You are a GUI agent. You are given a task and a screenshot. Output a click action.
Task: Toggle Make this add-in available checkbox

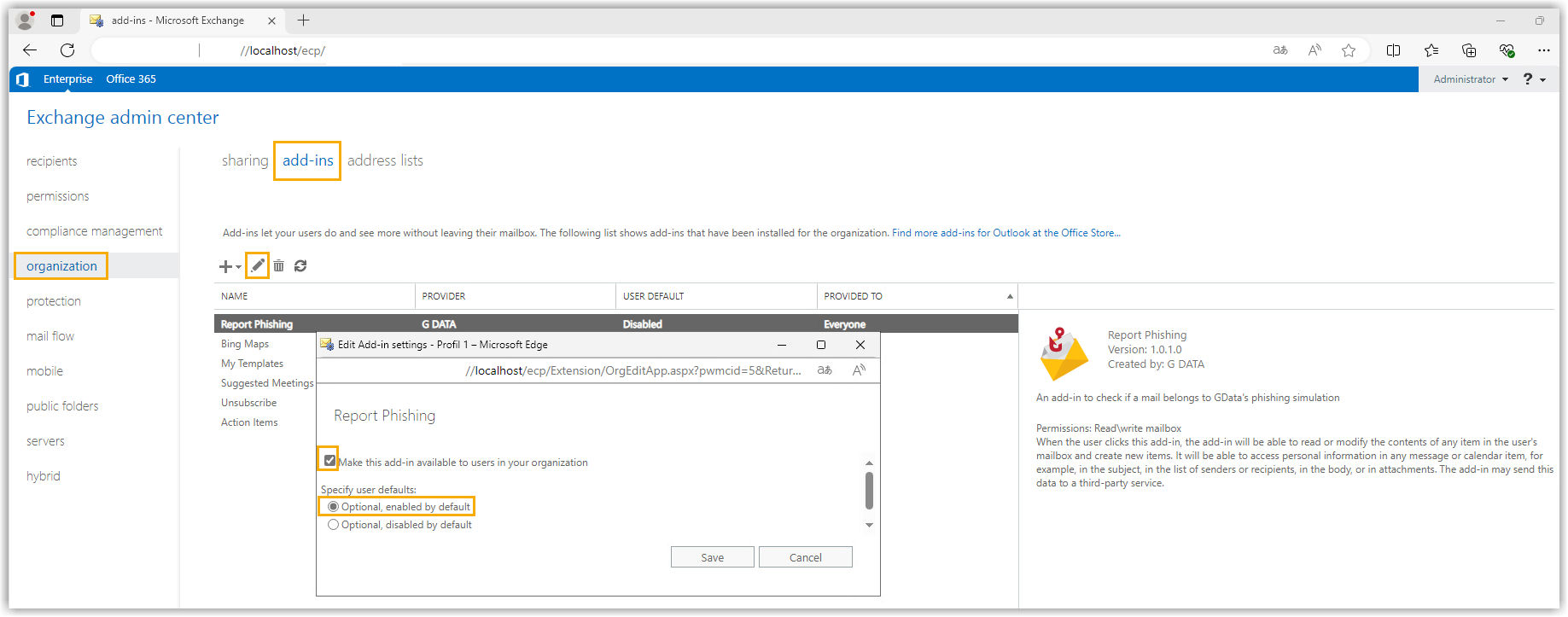[x=329, y=460]
